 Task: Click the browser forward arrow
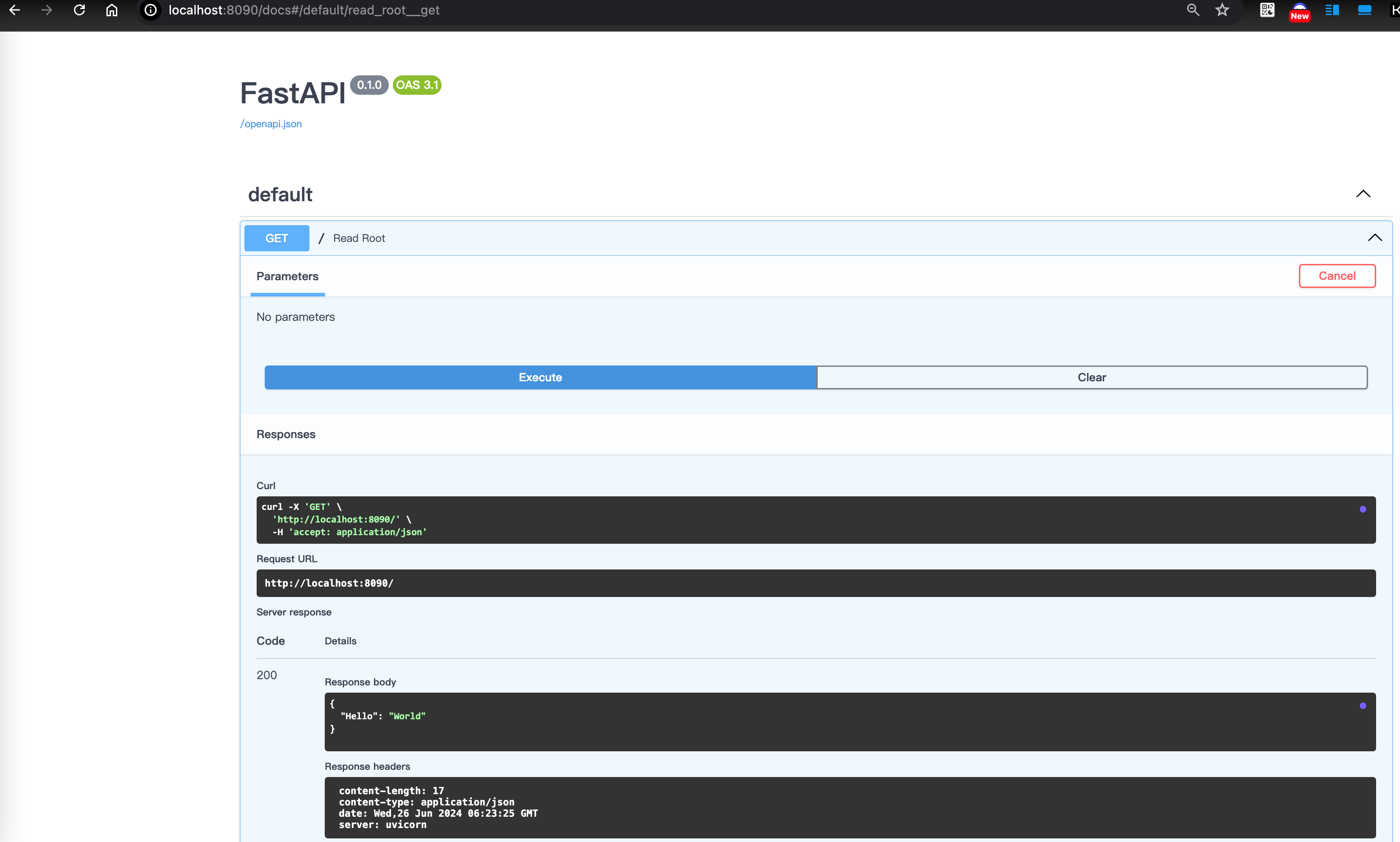click(x=46, y=10)
